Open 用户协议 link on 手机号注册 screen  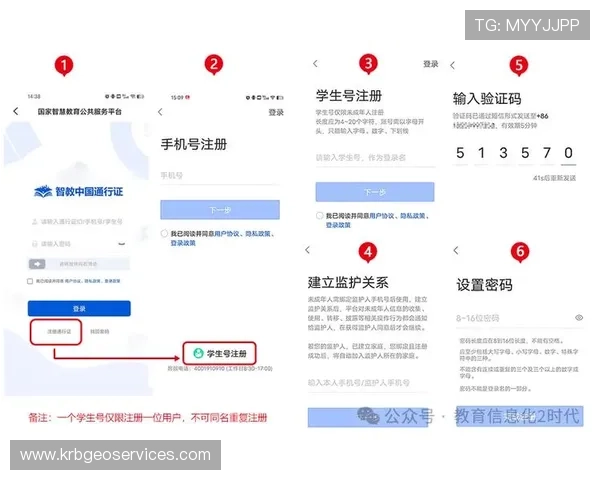[x=227, y=233]
